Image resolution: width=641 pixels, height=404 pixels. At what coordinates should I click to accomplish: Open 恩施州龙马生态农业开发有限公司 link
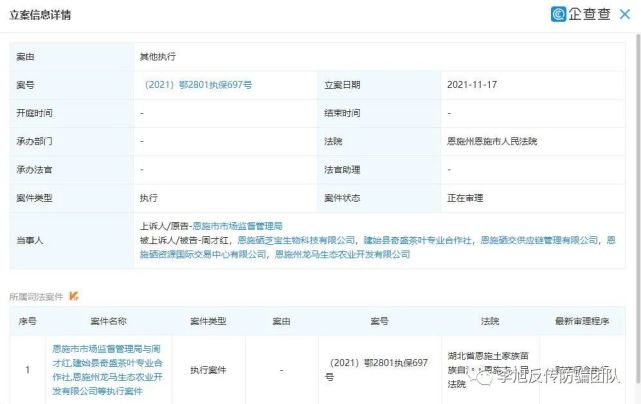(x=343, y=254)
